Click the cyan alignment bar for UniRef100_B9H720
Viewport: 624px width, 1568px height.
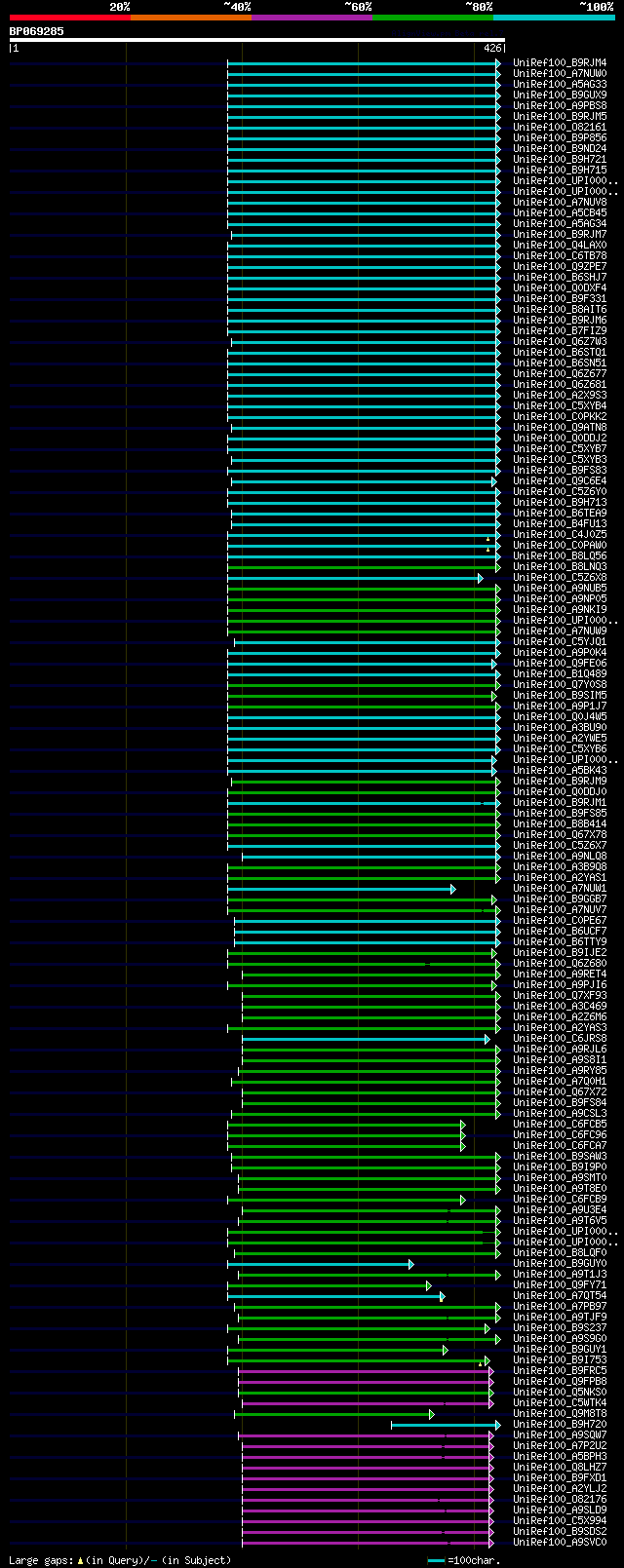(445, 1424)
